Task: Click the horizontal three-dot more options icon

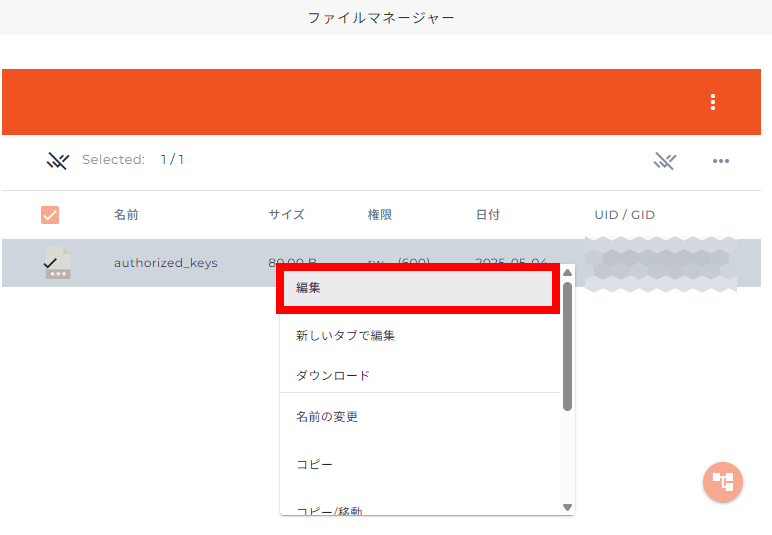Action: click(720, 161)
